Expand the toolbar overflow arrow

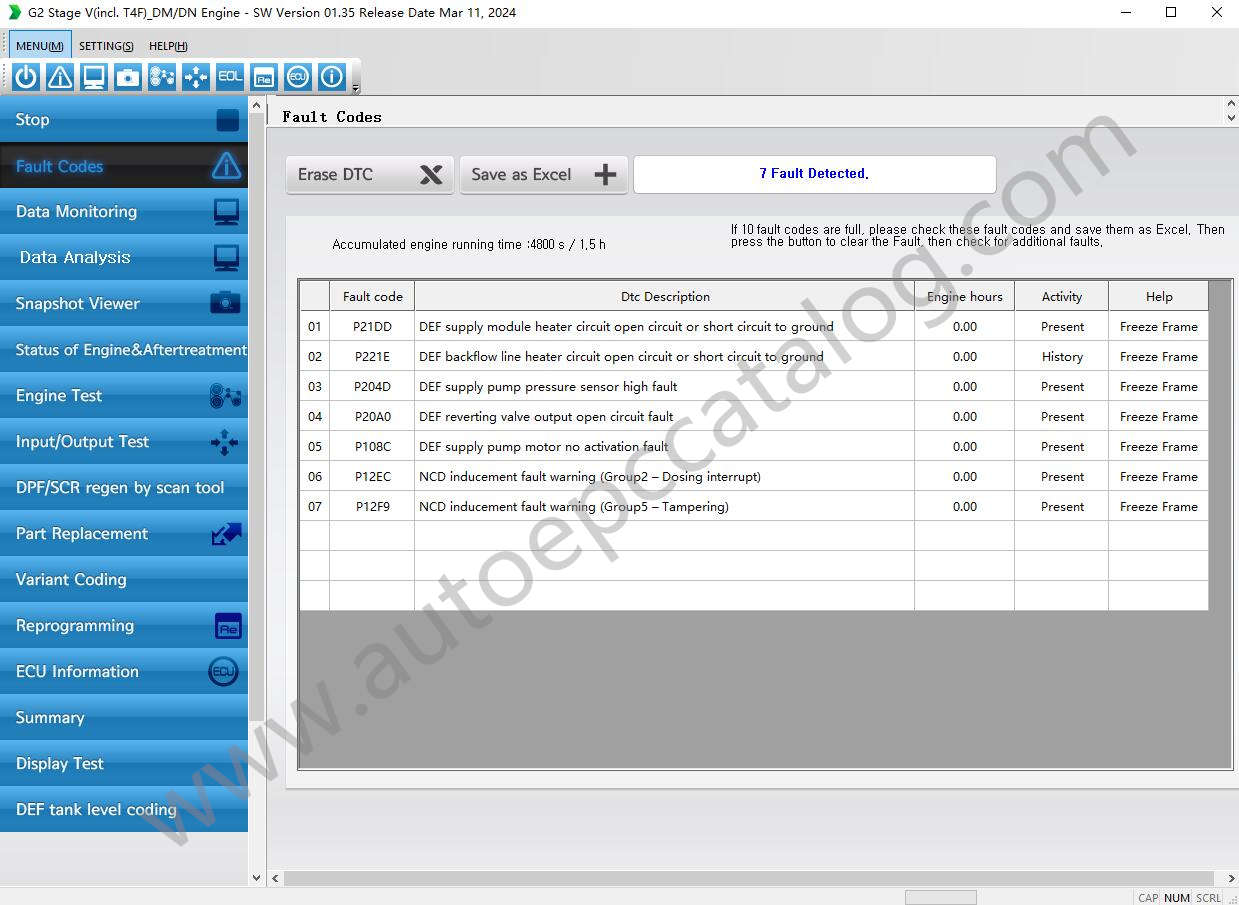355,89
